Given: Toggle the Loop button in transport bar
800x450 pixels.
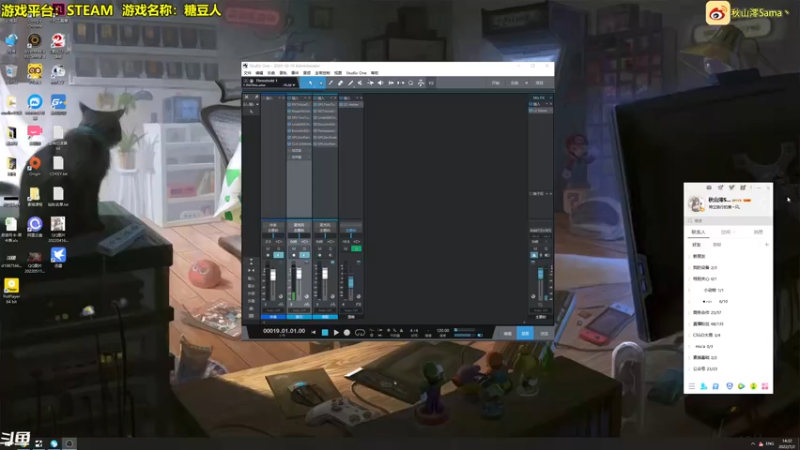Looking at the screenshot, I should [360, 333].
